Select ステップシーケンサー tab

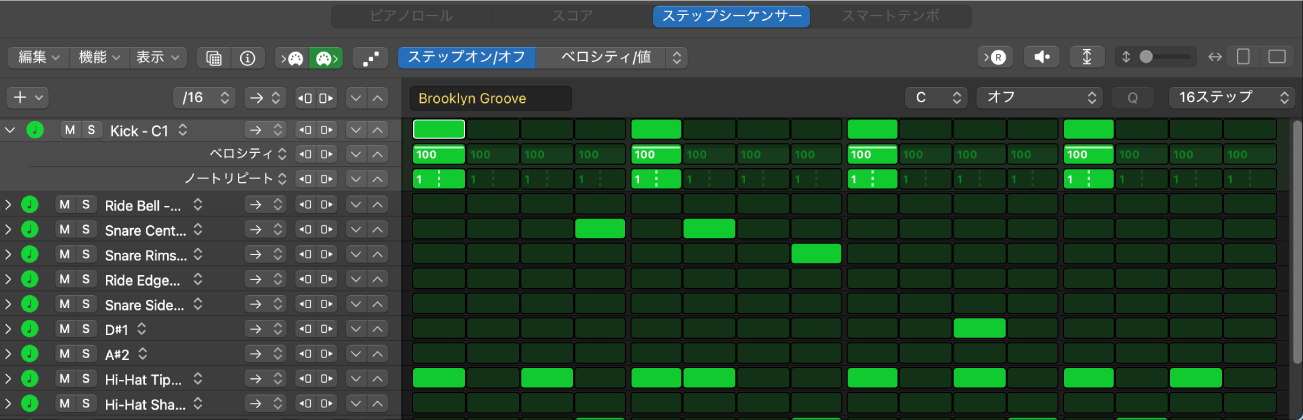[731, 16]
